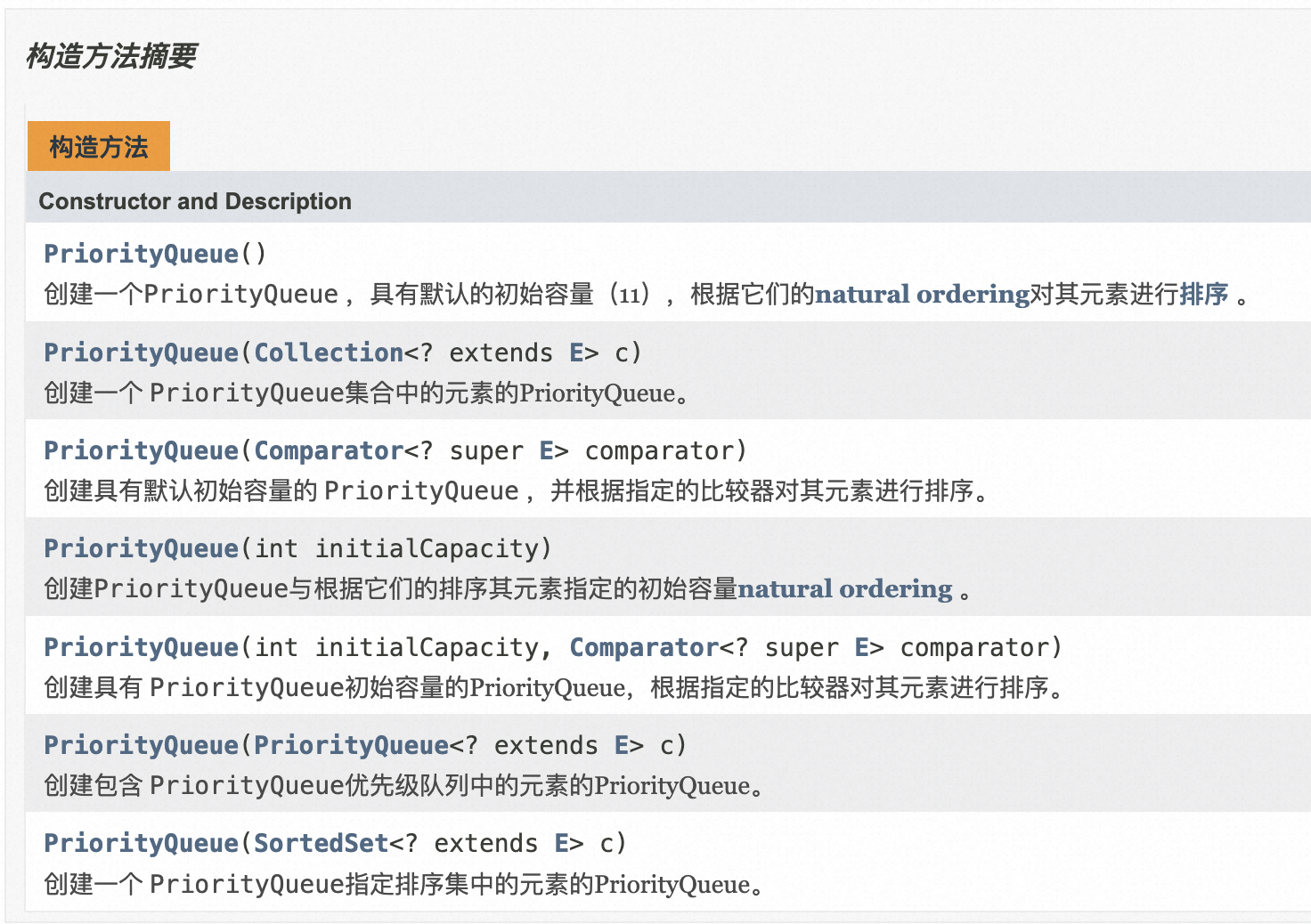This screenshot has height=924, width=1311.
Task: Open the constructor name in PriorityQueue(PriorityQueue...) row
Action: [x=141, y=745]
